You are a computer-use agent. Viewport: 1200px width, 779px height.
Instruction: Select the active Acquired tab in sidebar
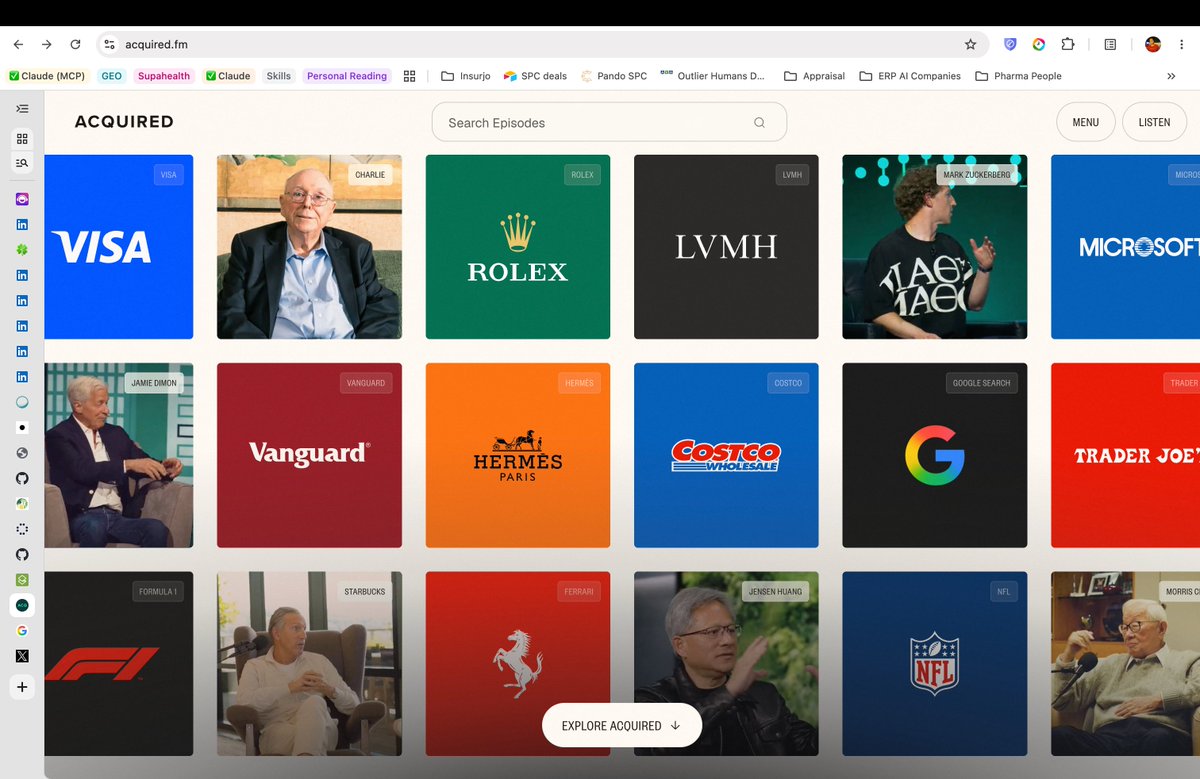coord(22,605)
